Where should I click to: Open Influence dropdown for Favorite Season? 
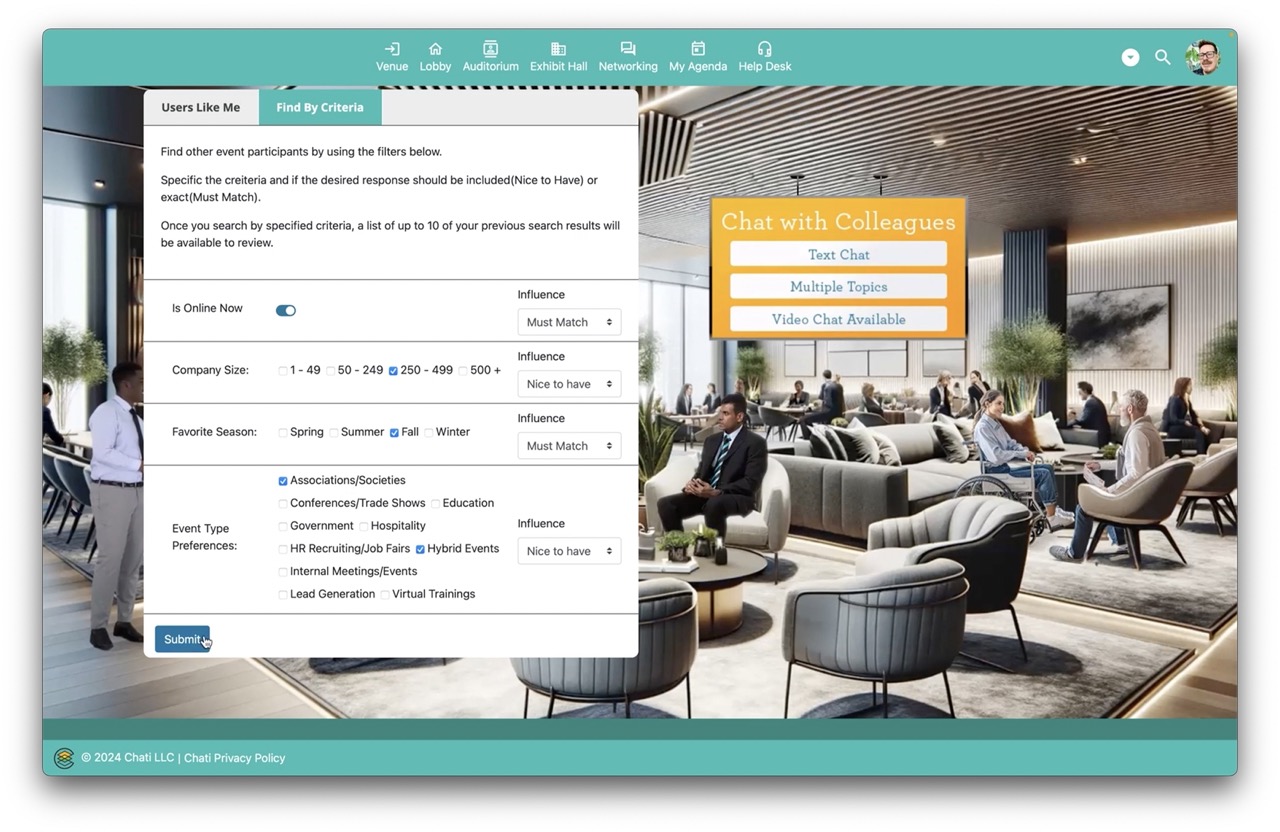coord(569,446)
